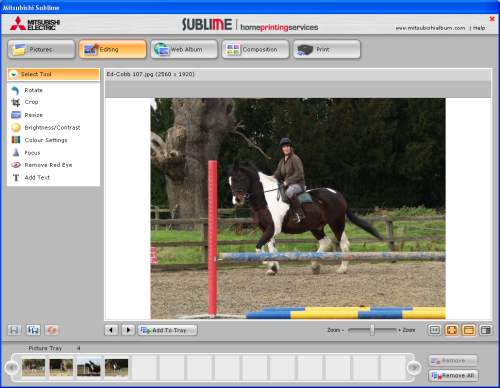Select second thumbnail in picture tray
The height and width of the screenshot is (388, 500).
point(61,367)
